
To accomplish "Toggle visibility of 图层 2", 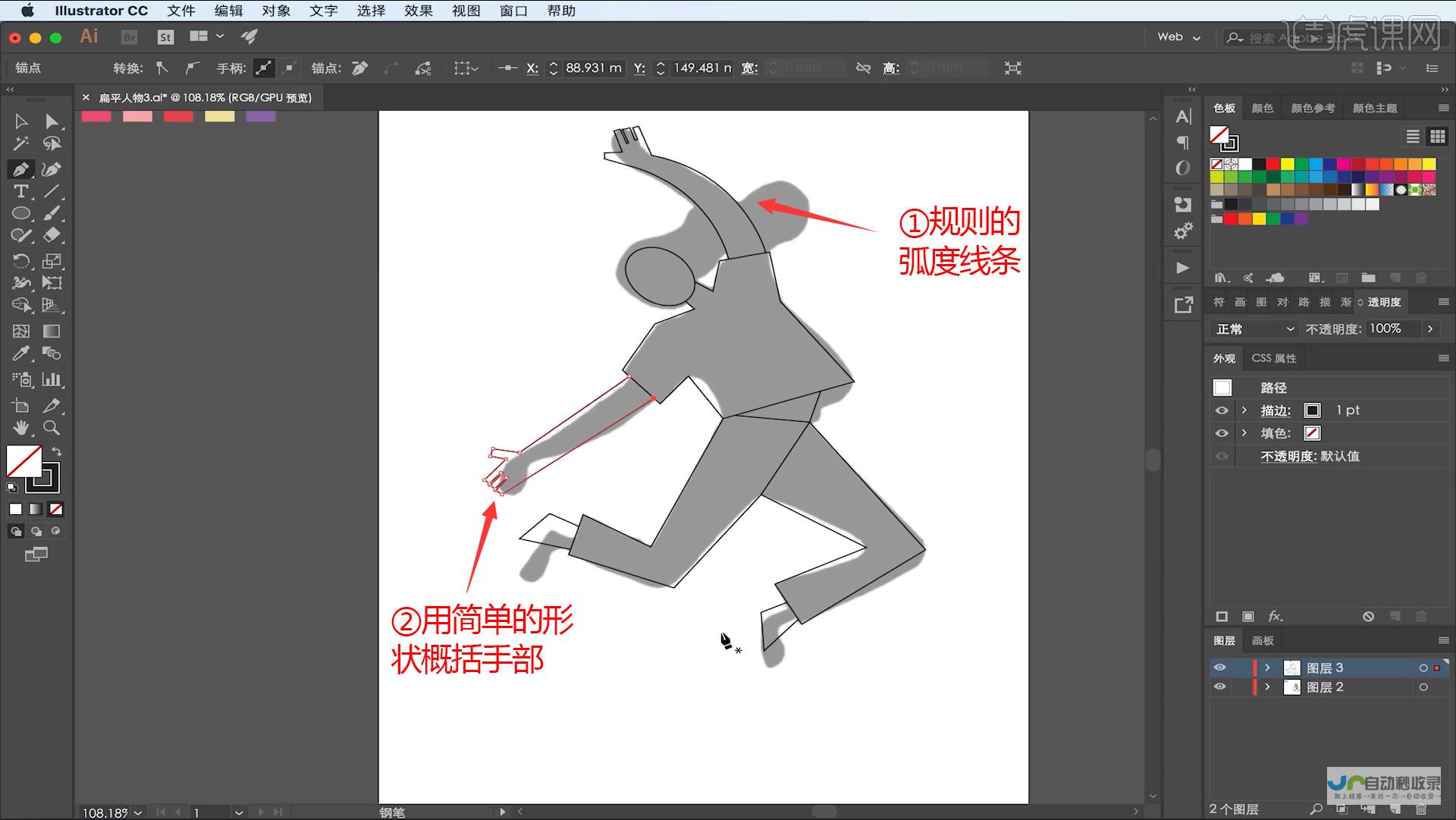I will 1220,687.
